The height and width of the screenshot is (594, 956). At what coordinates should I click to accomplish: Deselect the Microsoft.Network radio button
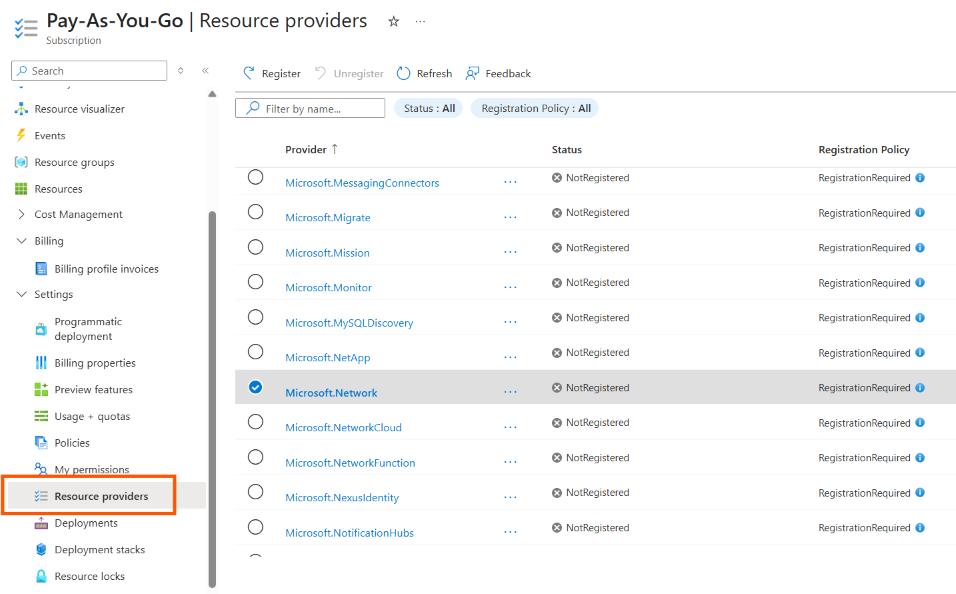pyautogui.click(x=255, y=387)
